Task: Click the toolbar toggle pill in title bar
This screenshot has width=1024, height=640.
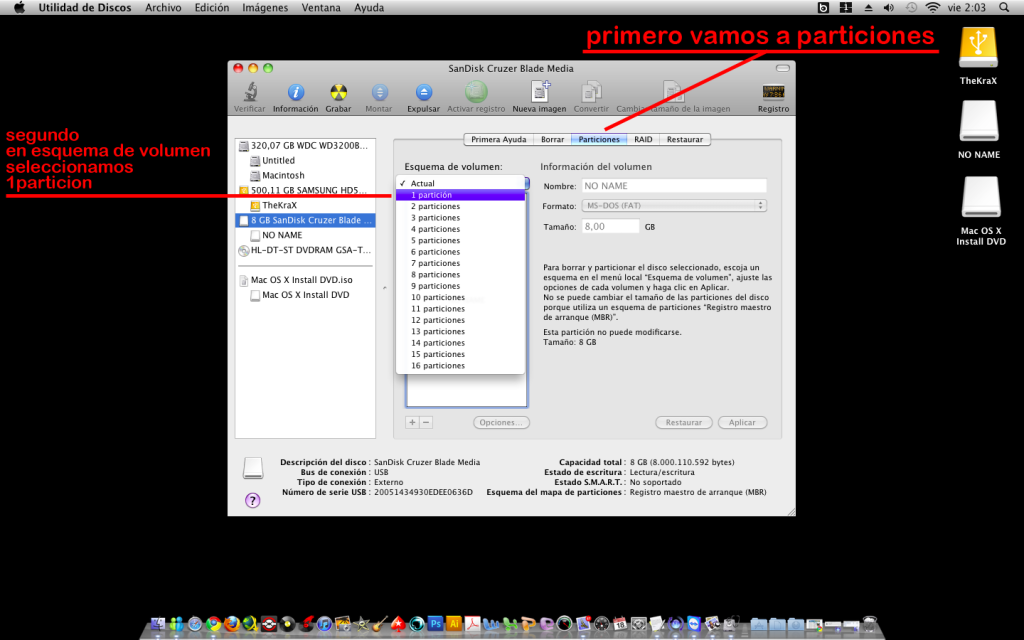Action: coord(782,68)
